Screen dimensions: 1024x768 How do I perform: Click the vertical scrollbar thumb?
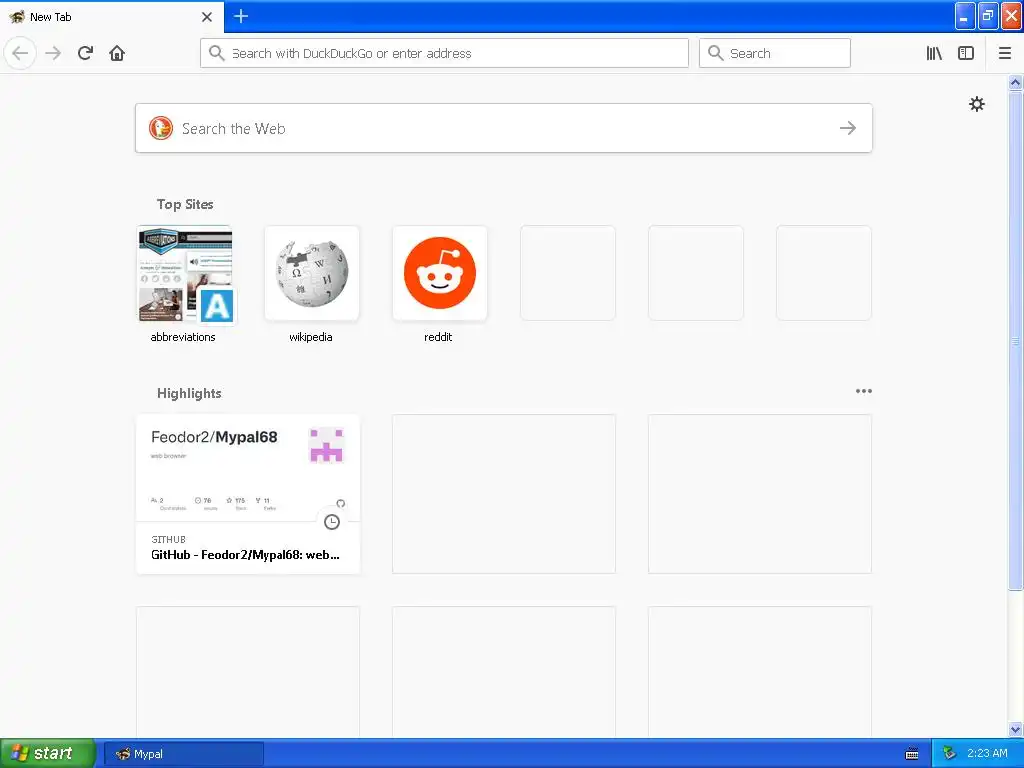point(1015,340)
